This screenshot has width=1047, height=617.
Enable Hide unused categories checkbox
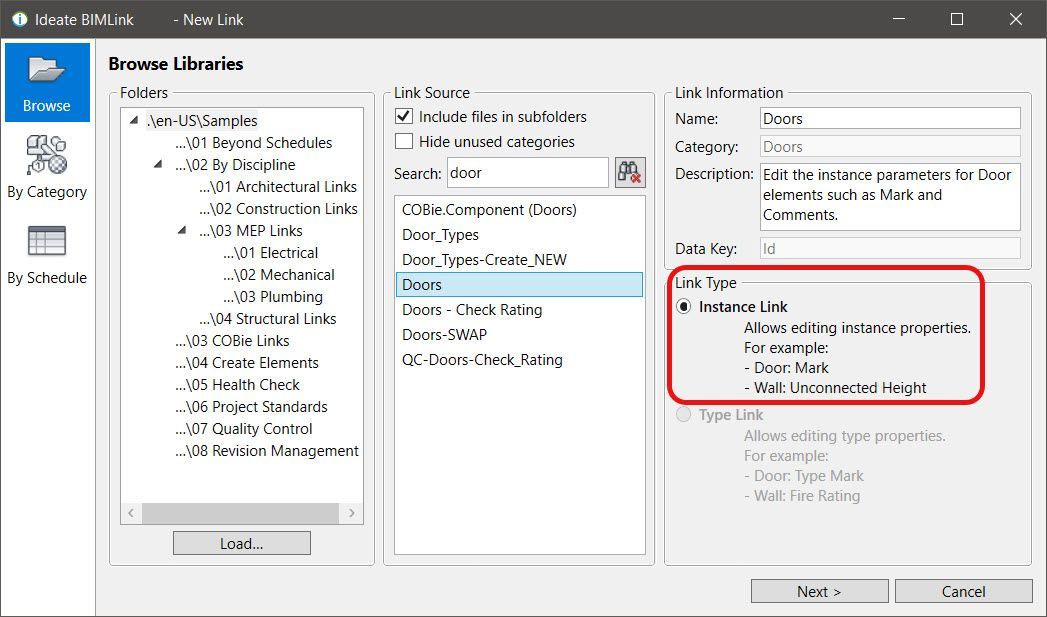(404, 142)
